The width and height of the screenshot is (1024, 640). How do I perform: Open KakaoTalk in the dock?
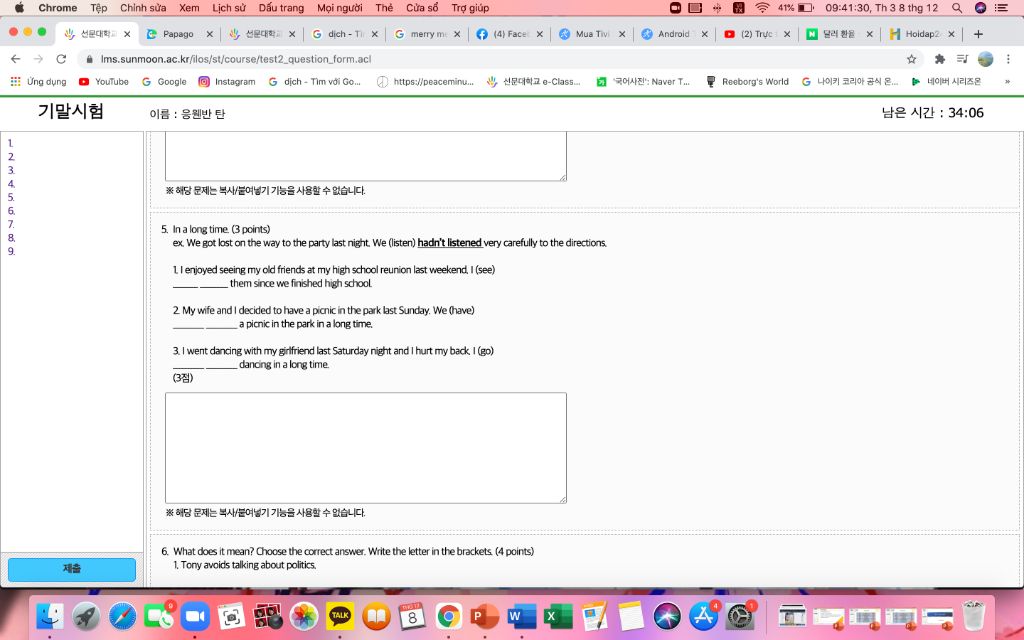point(340,616)
